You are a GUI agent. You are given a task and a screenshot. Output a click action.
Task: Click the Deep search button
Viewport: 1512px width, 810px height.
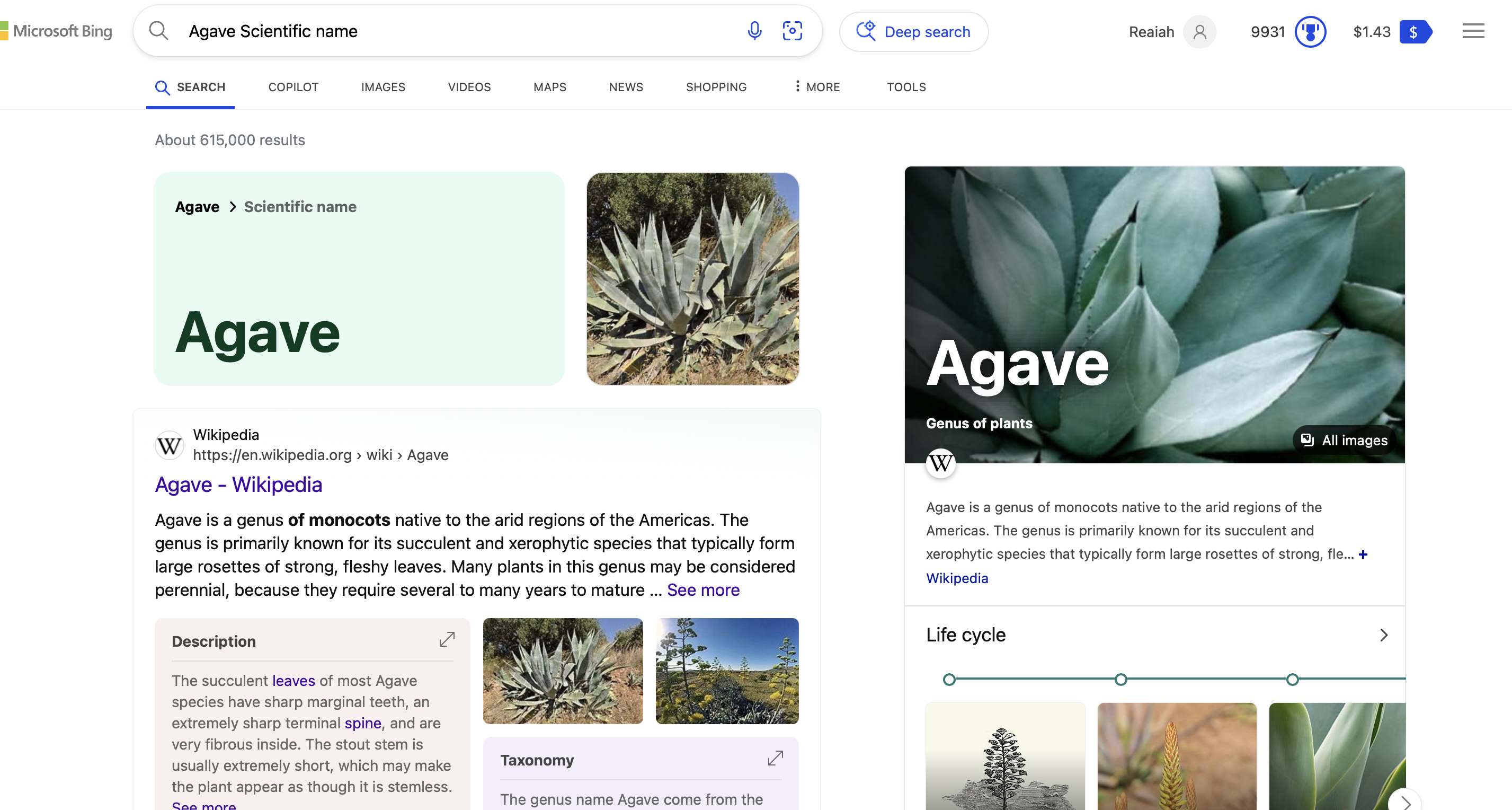coord(913,32)
